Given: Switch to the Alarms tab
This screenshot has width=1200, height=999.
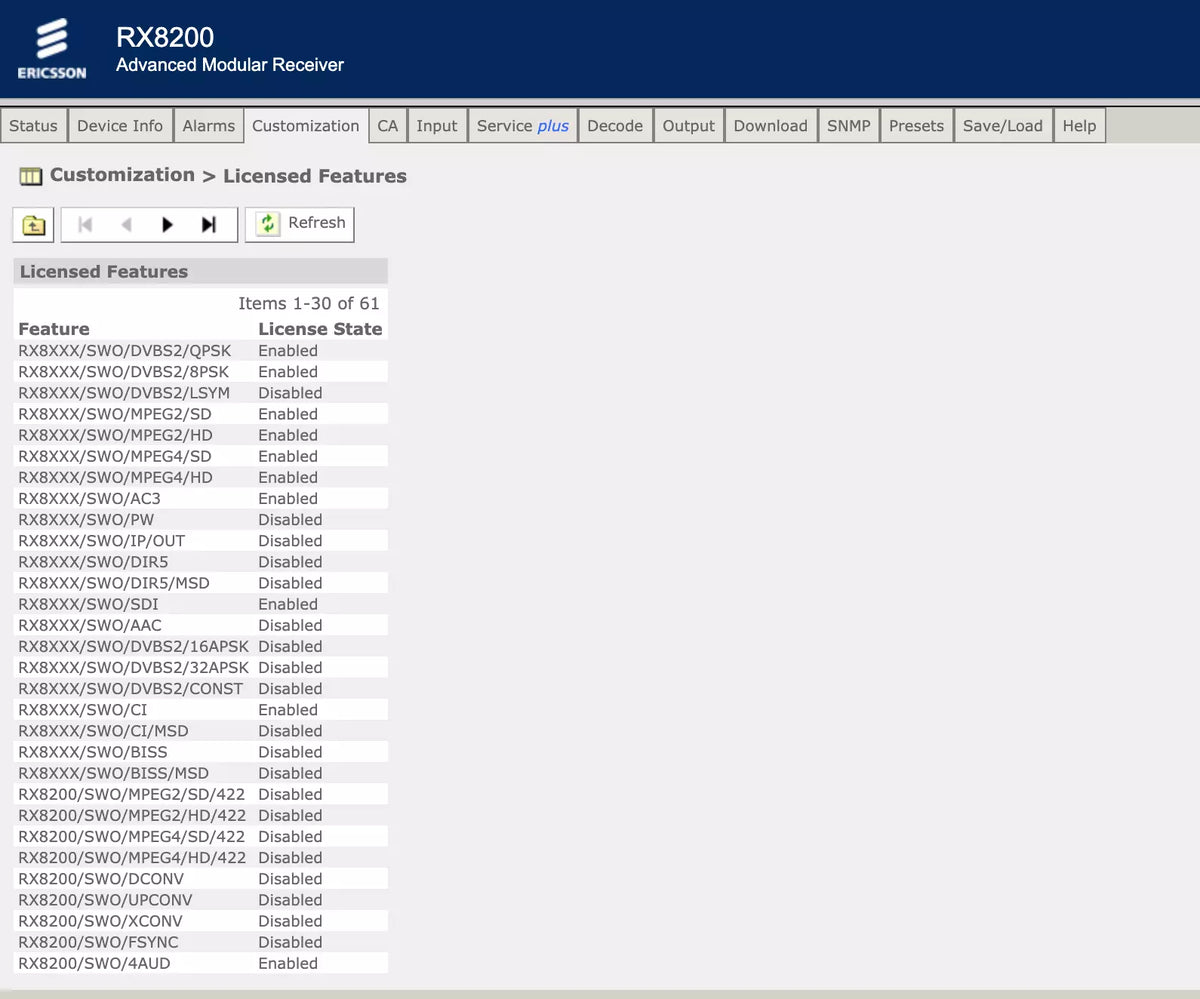Looking at the screenshot, I should pyautogui.click(x=209, y=126).
